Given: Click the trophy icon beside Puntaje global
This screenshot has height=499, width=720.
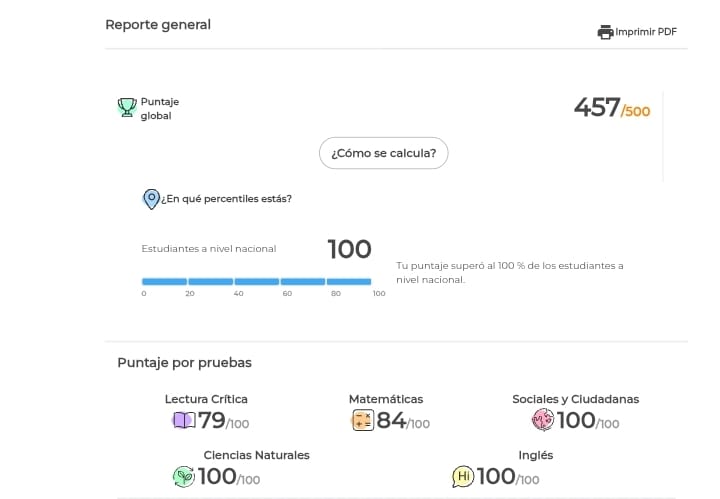Looking at the screenshot, I should (127, 107).
